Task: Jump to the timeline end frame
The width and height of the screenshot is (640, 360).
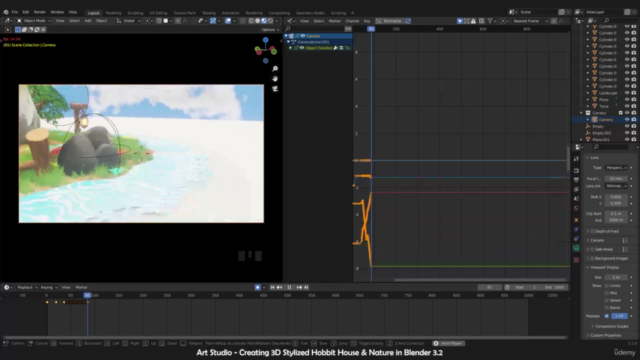Action: point(306,287)
